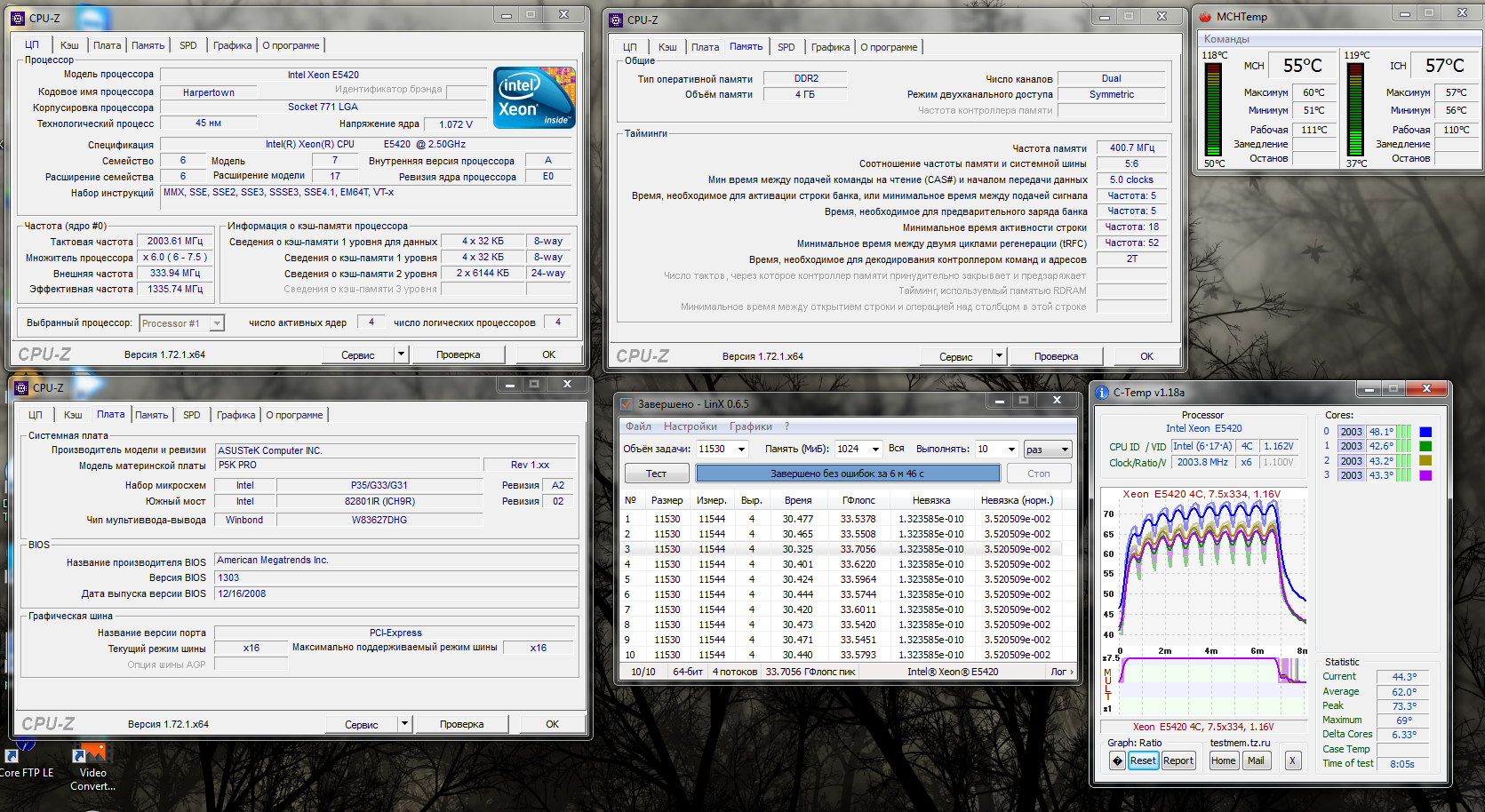The width and height of the screenshot is (1485, 812).
Task: Click the MCH temperature level bar
Action: [x=1213, y=109]
